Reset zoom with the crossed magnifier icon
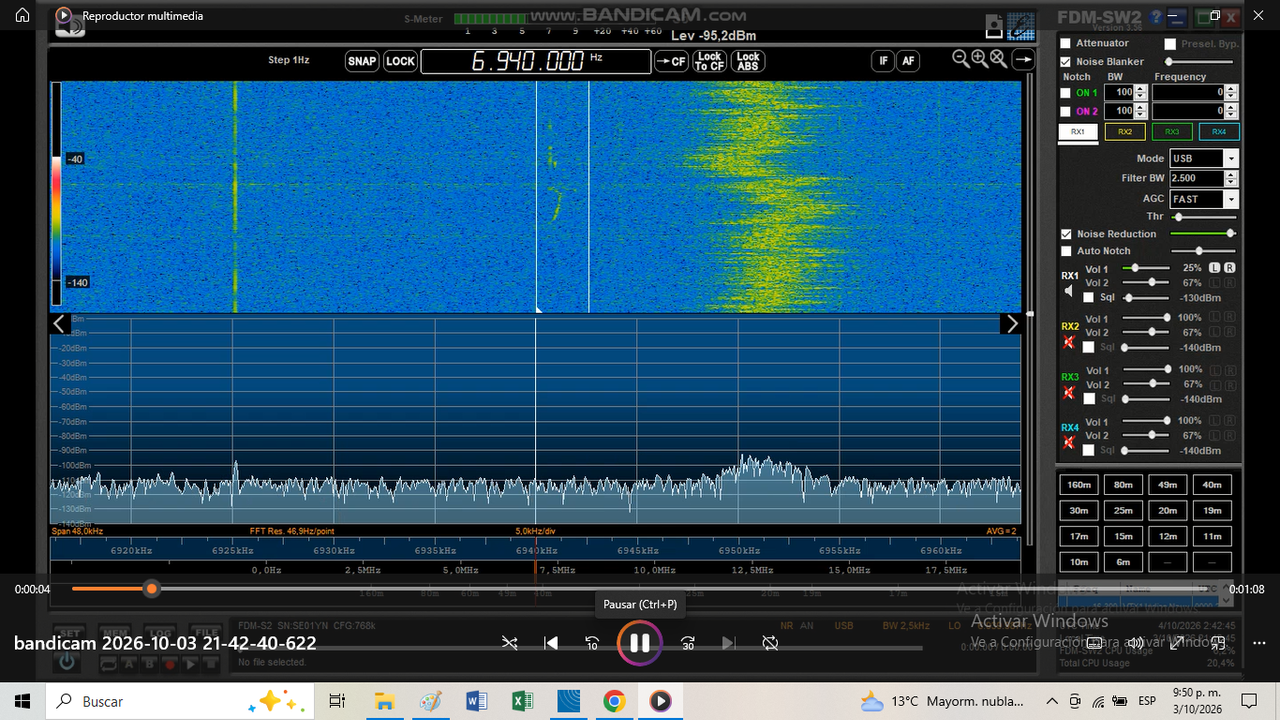Image resolution: width=1280 pixels, height=720 pixels. [x=997, y=59]
